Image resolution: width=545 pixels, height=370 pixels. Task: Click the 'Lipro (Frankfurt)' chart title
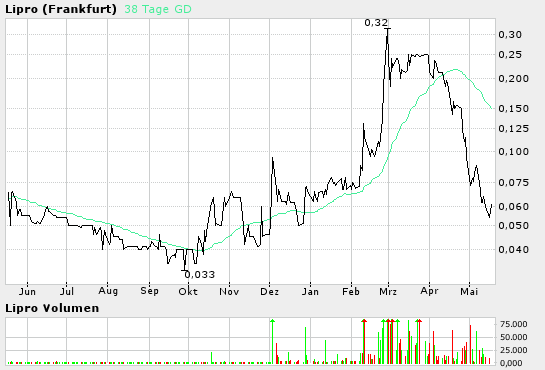pyautogui.click(x=61, y=9)
